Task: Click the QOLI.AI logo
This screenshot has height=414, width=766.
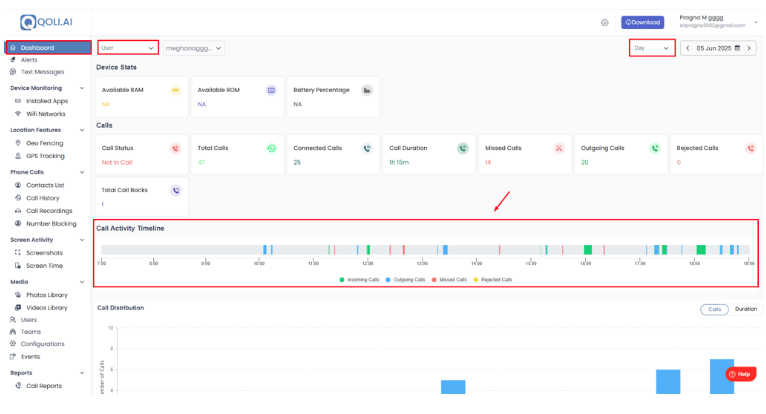Action: click(x=46, y=22)
